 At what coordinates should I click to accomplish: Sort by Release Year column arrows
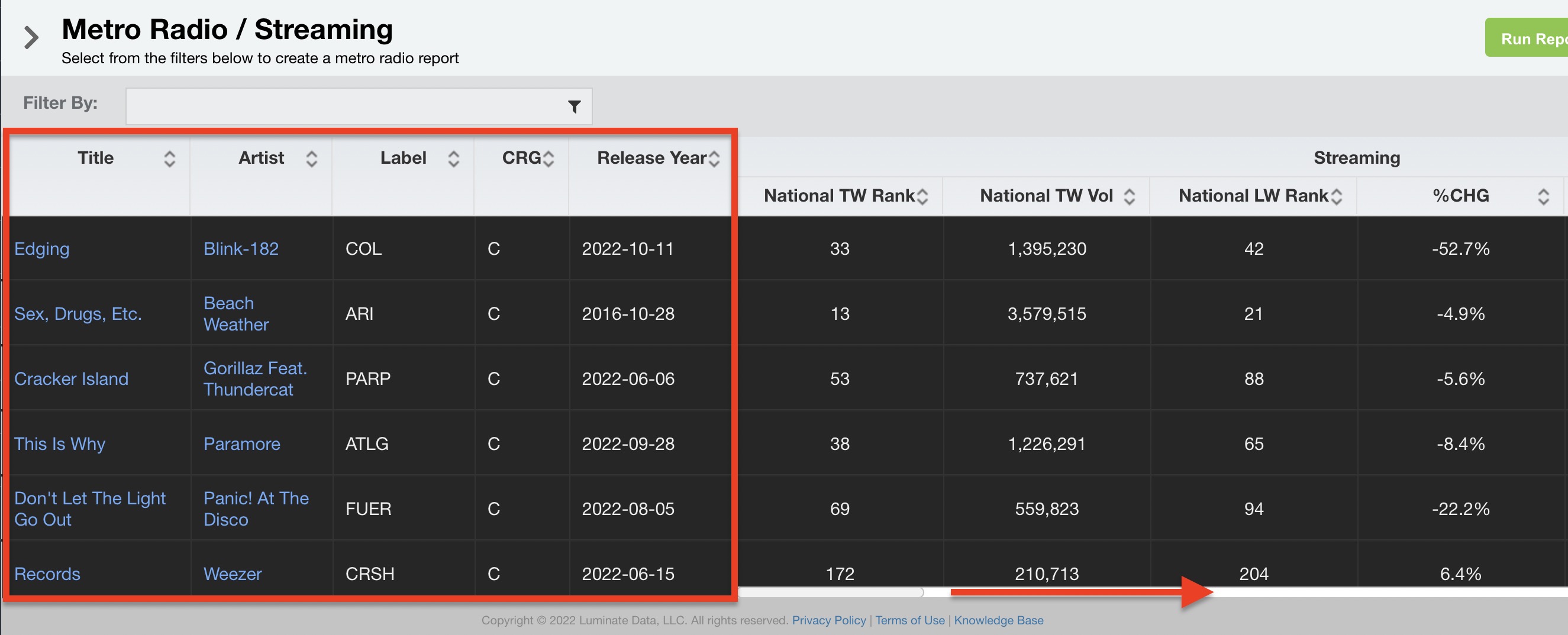coord(714,160)
